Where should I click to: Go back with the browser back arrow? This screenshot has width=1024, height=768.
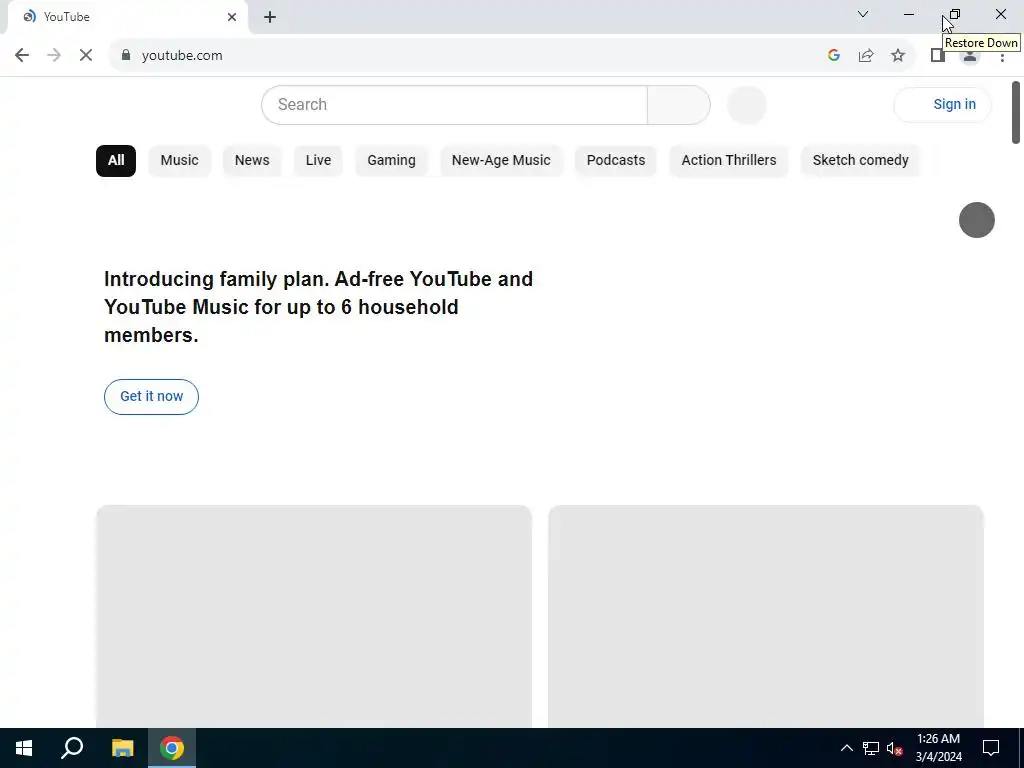(x=22, y=56)
